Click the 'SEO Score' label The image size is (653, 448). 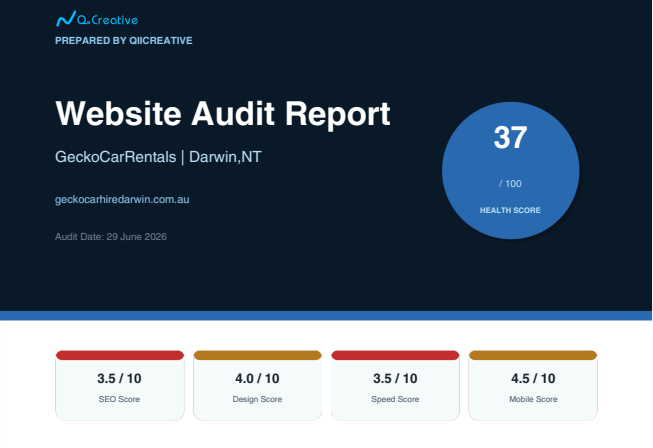(119, 399)
